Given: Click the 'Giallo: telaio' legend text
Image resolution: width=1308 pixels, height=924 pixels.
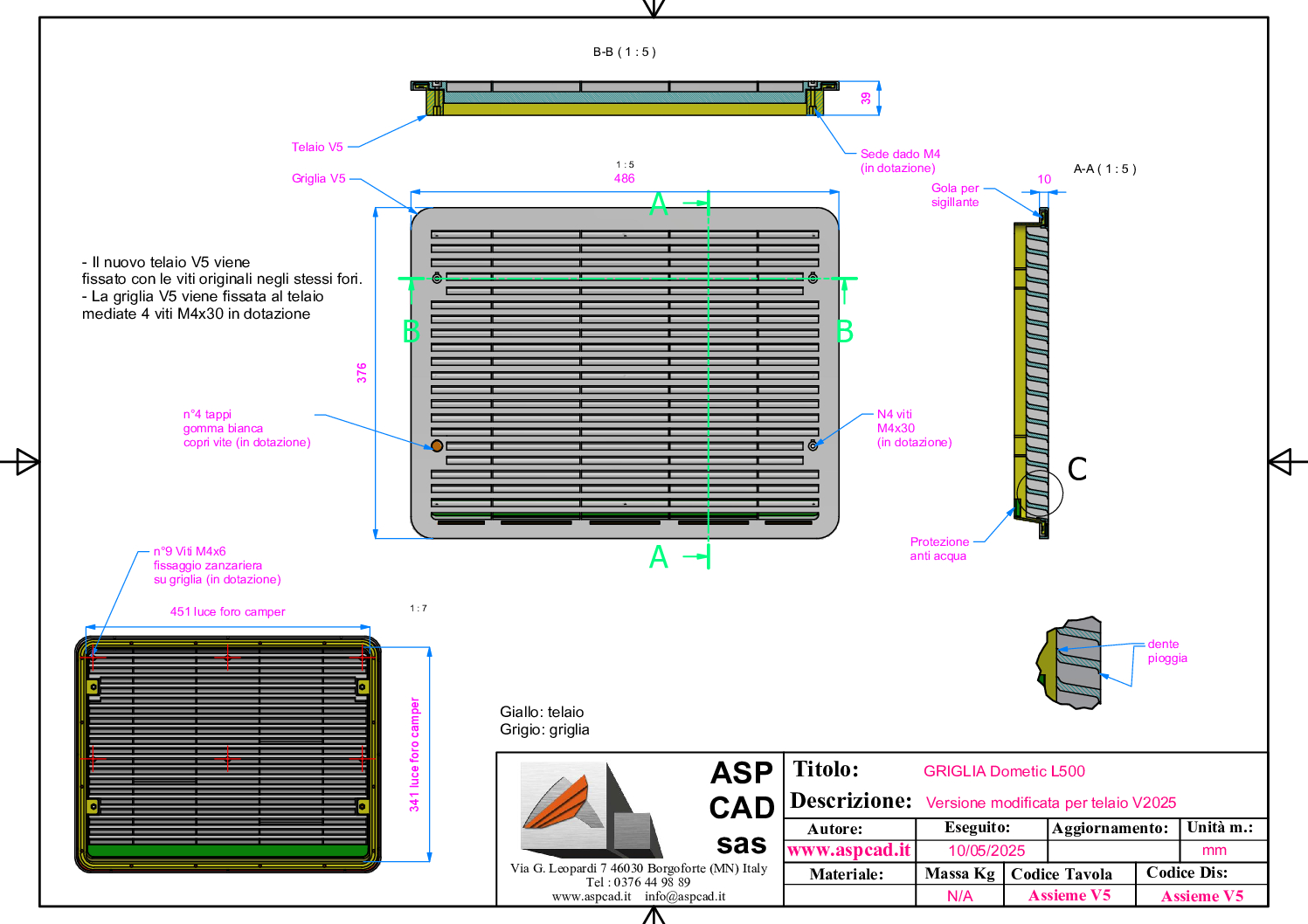Looking at the screenshot, I should 542,712.
